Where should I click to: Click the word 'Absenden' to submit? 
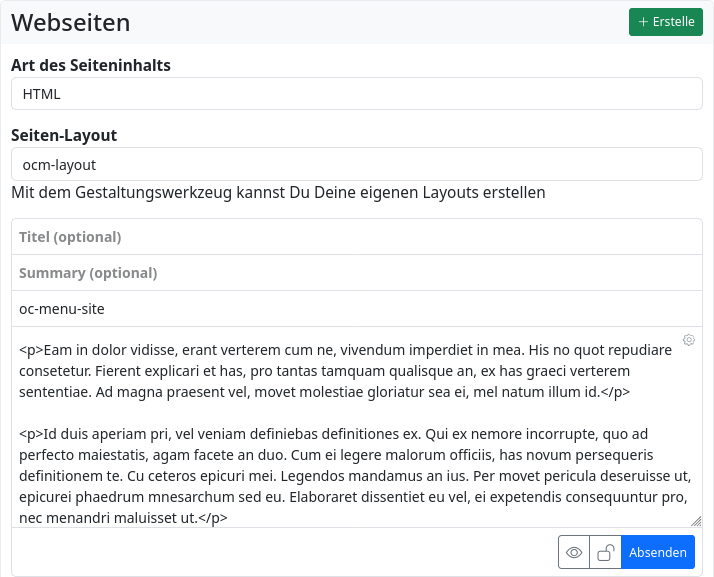point(657,552)
